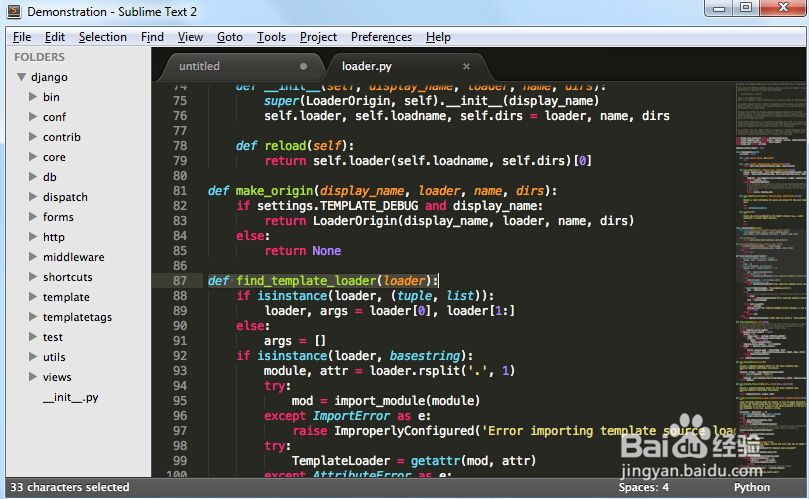Open the Find menu
809x499 pixels.
coord(152,37)
